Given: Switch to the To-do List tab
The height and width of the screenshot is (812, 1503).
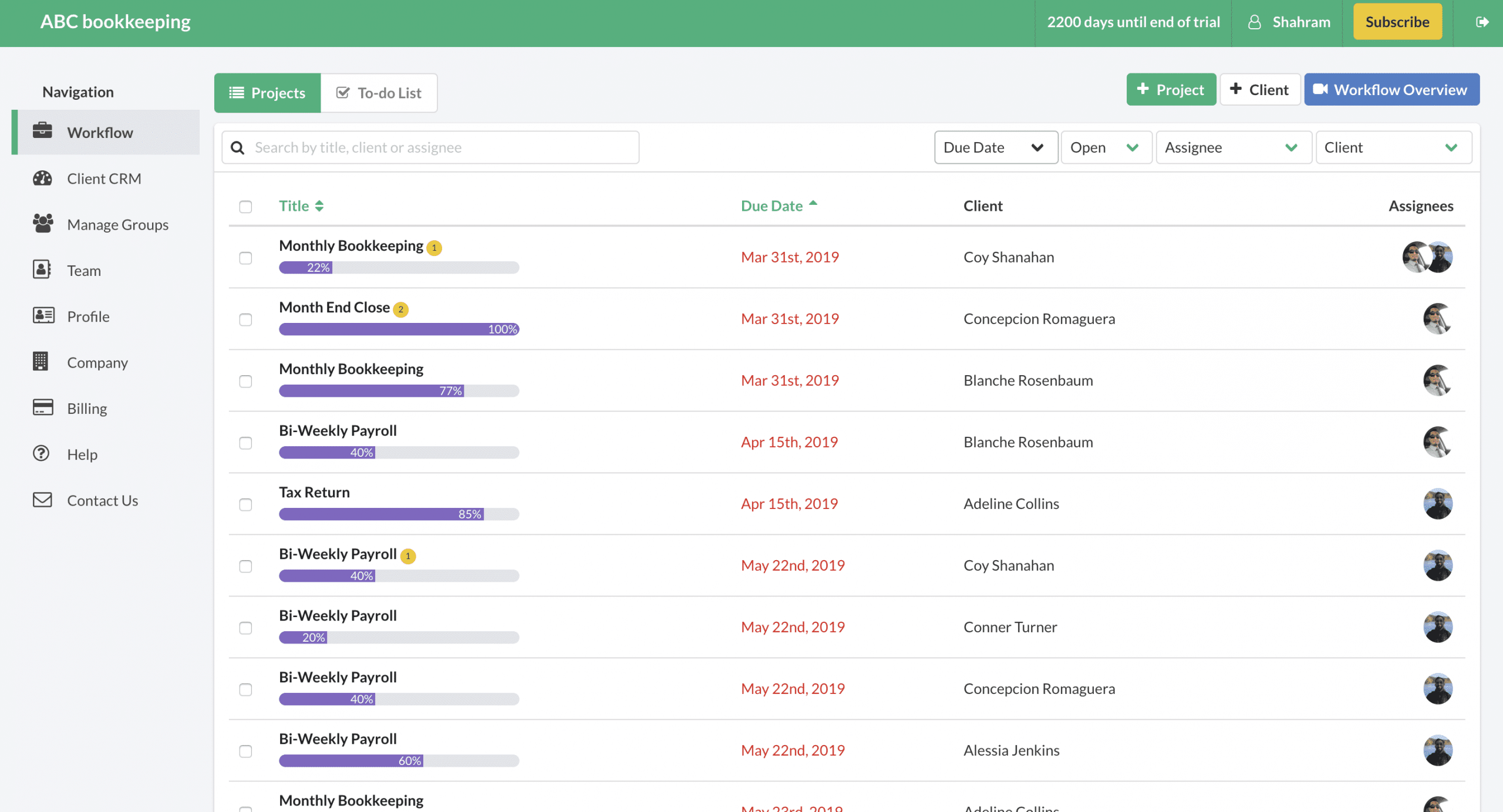Looking at the screenshot, I should coord(379,92).
